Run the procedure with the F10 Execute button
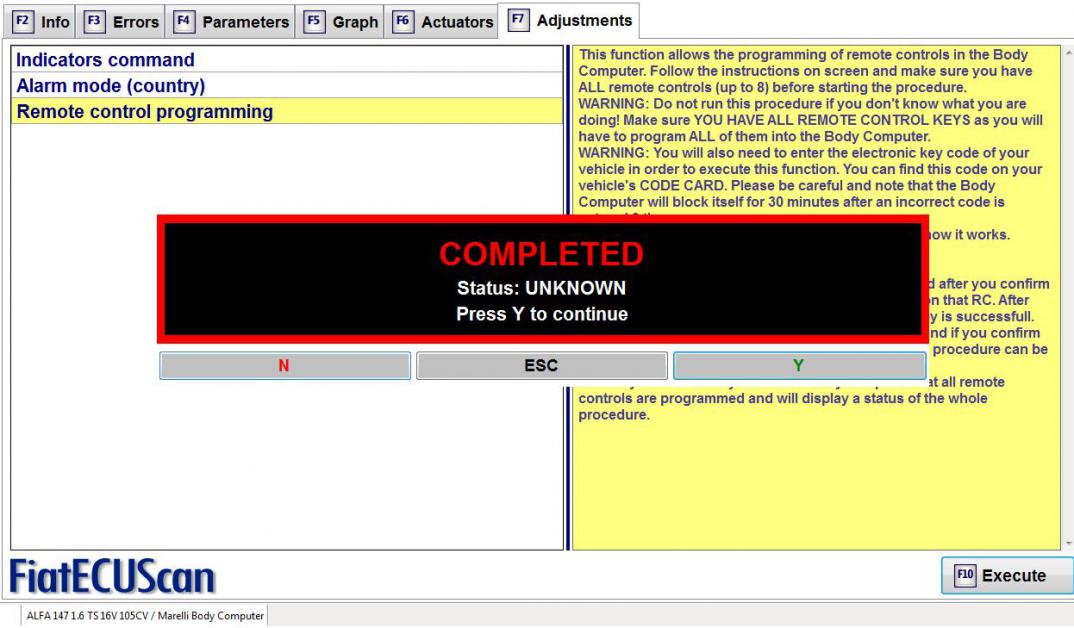 click(1007, 575)
